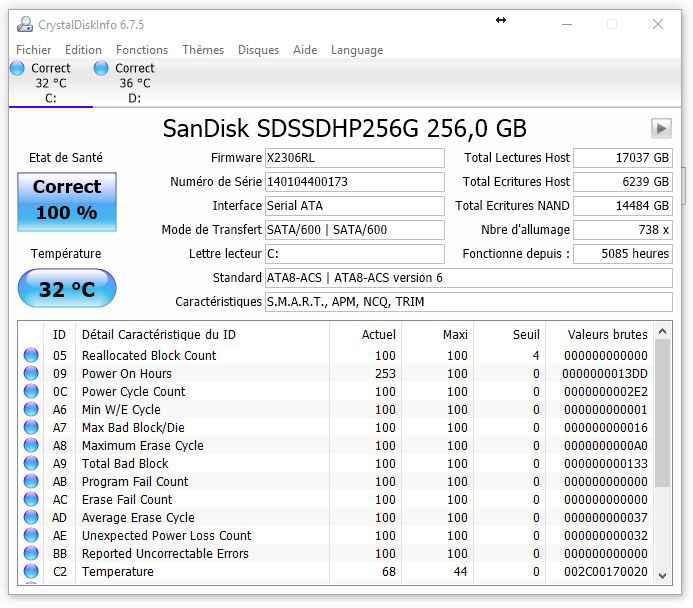Open the Aide menu

tap(305, 50)
